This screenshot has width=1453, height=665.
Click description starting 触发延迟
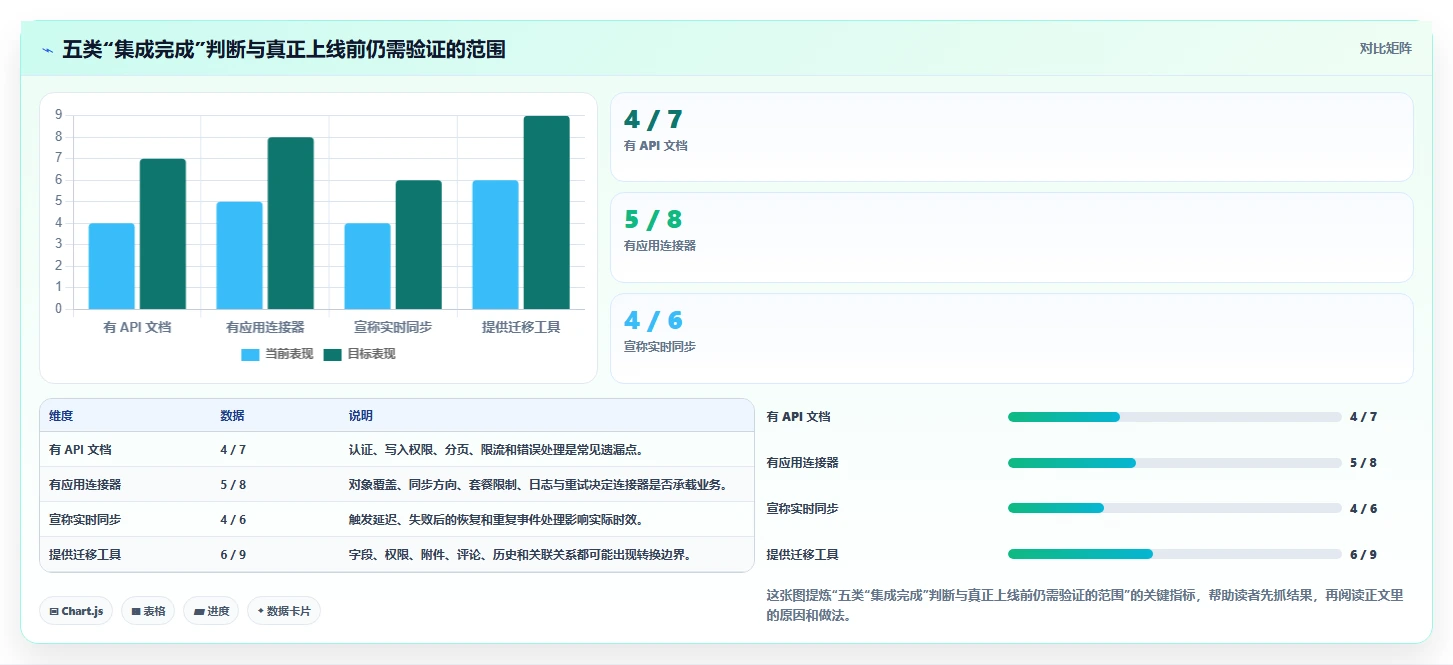(x=496, y=520)
